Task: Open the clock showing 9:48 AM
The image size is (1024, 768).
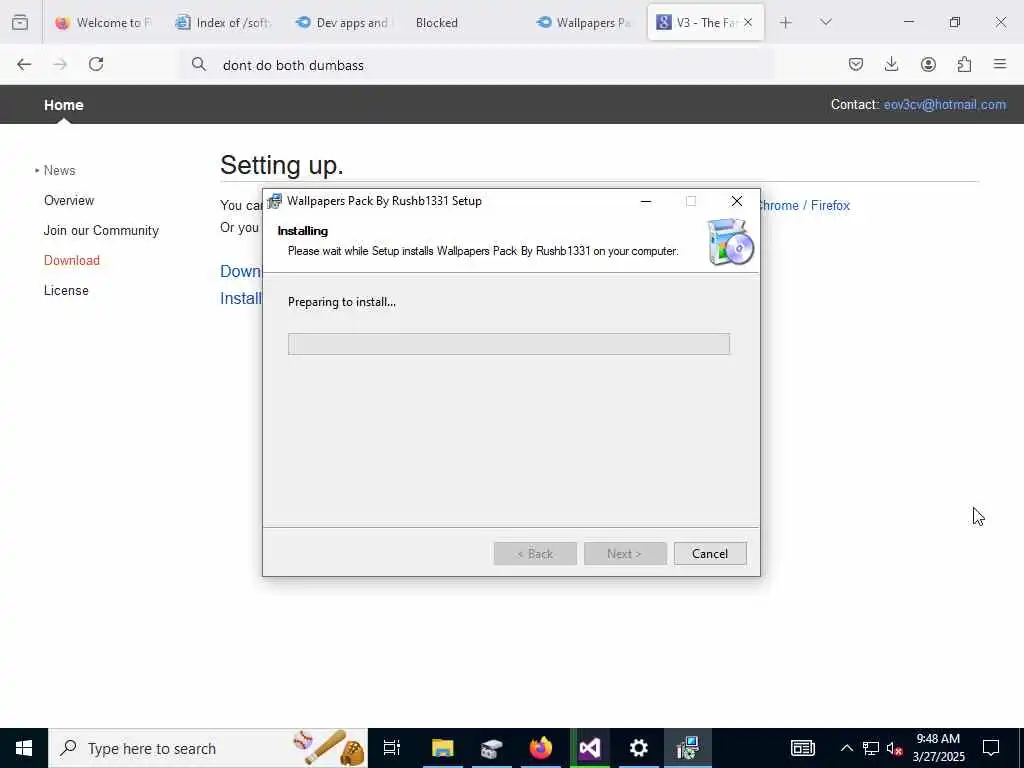Action: click(x=938, y=748)
